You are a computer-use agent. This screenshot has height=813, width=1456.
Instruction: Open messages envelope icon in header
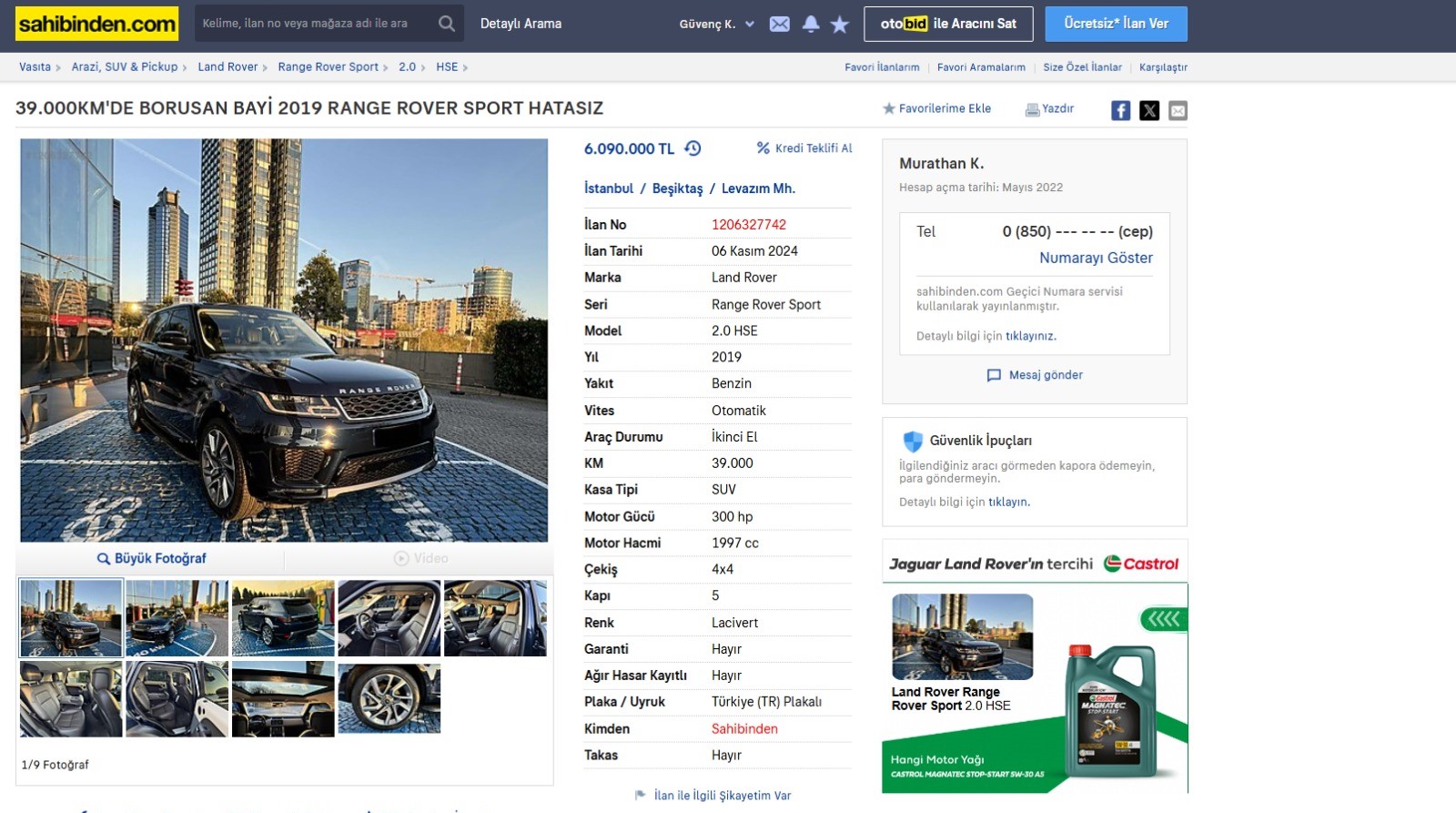[x=780, y=25]
